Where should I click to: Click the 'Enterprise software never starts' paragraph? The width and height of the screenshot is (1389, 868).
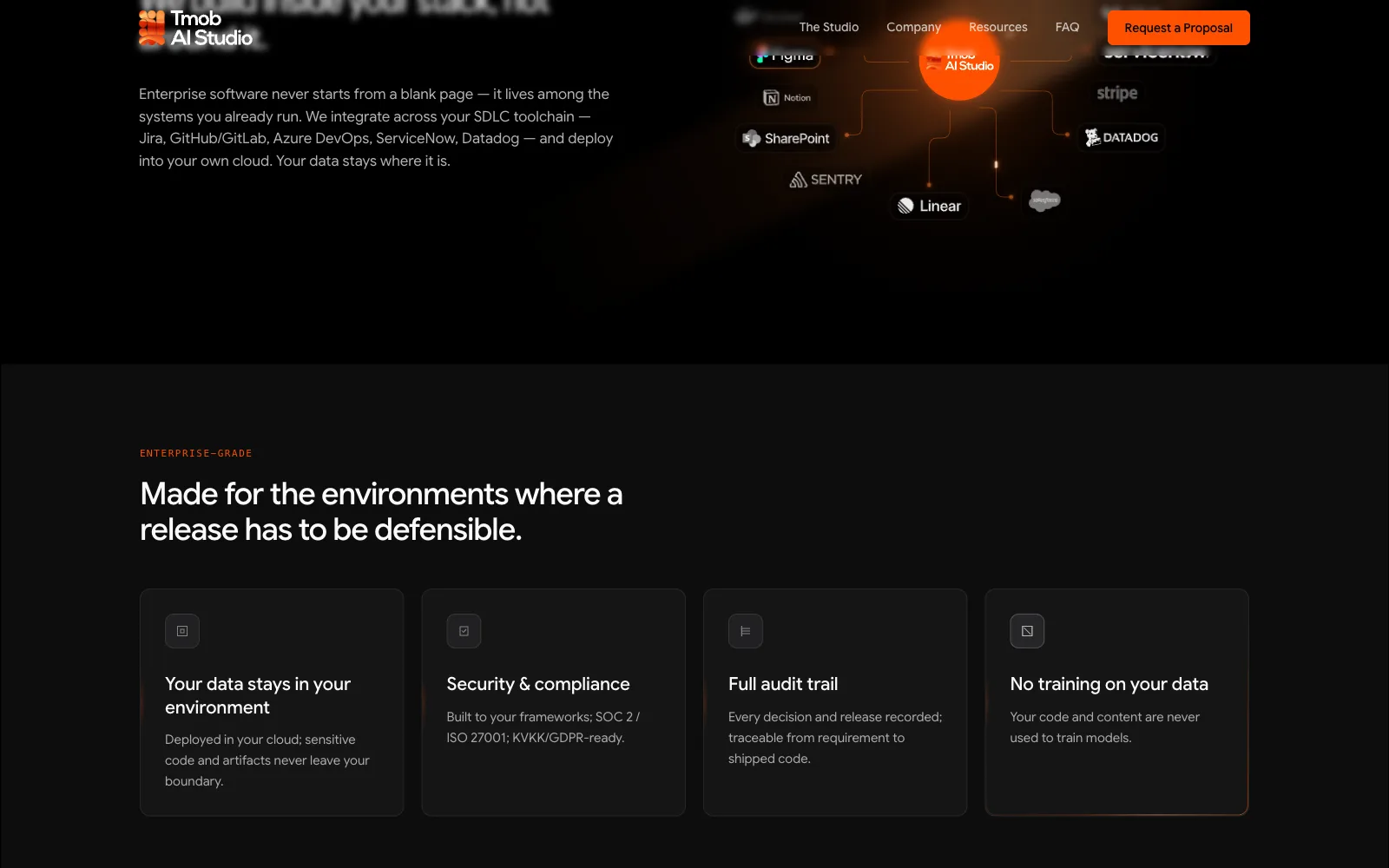(x=376, y=128)
